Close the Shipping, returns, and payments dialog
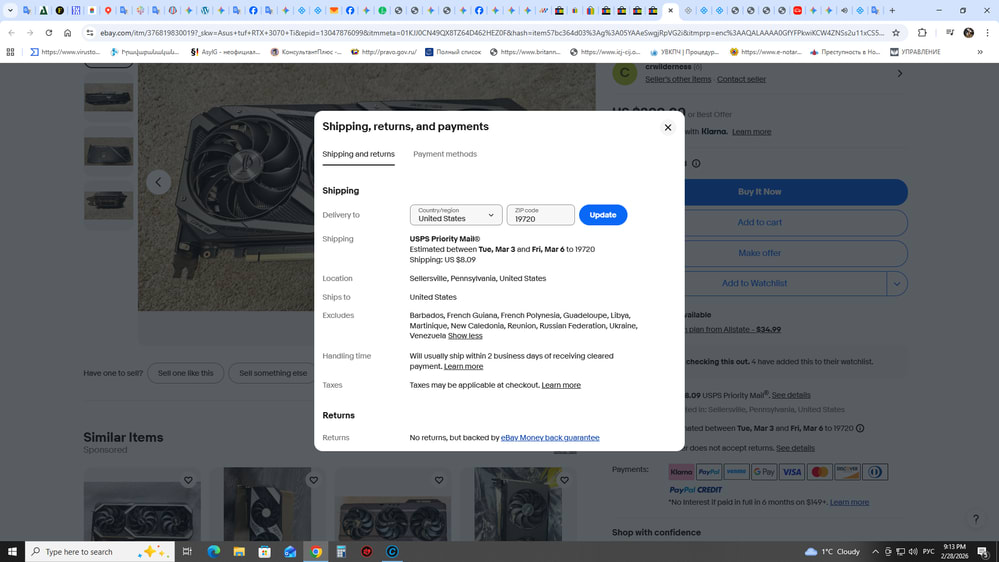This screenshot has height=562, width=999. point(668,127)
